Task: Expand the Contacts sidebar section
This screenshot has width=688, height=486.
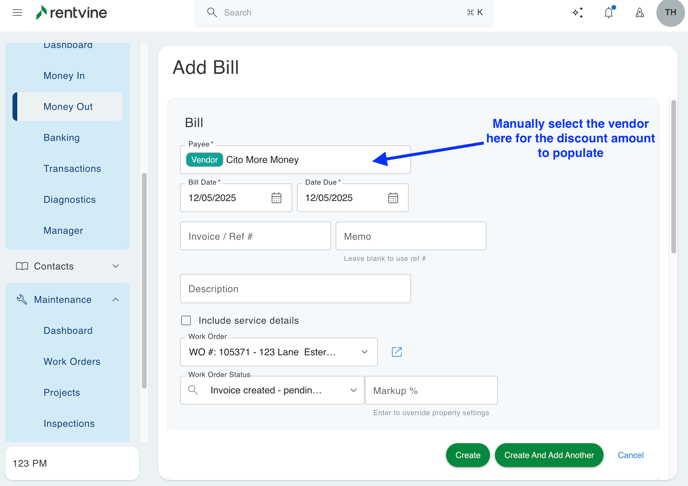Action: click(115, 266)
